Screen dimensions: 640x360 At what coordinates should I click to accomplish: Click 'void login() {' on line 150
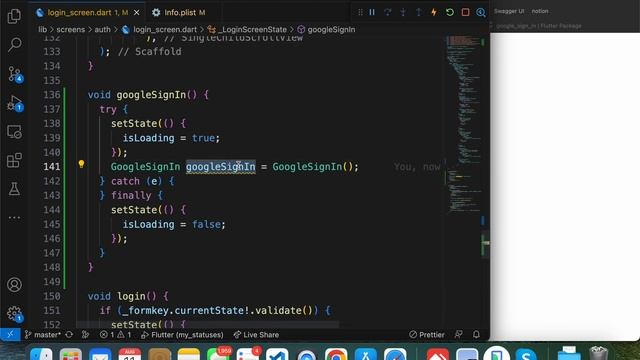coord(128,296)
